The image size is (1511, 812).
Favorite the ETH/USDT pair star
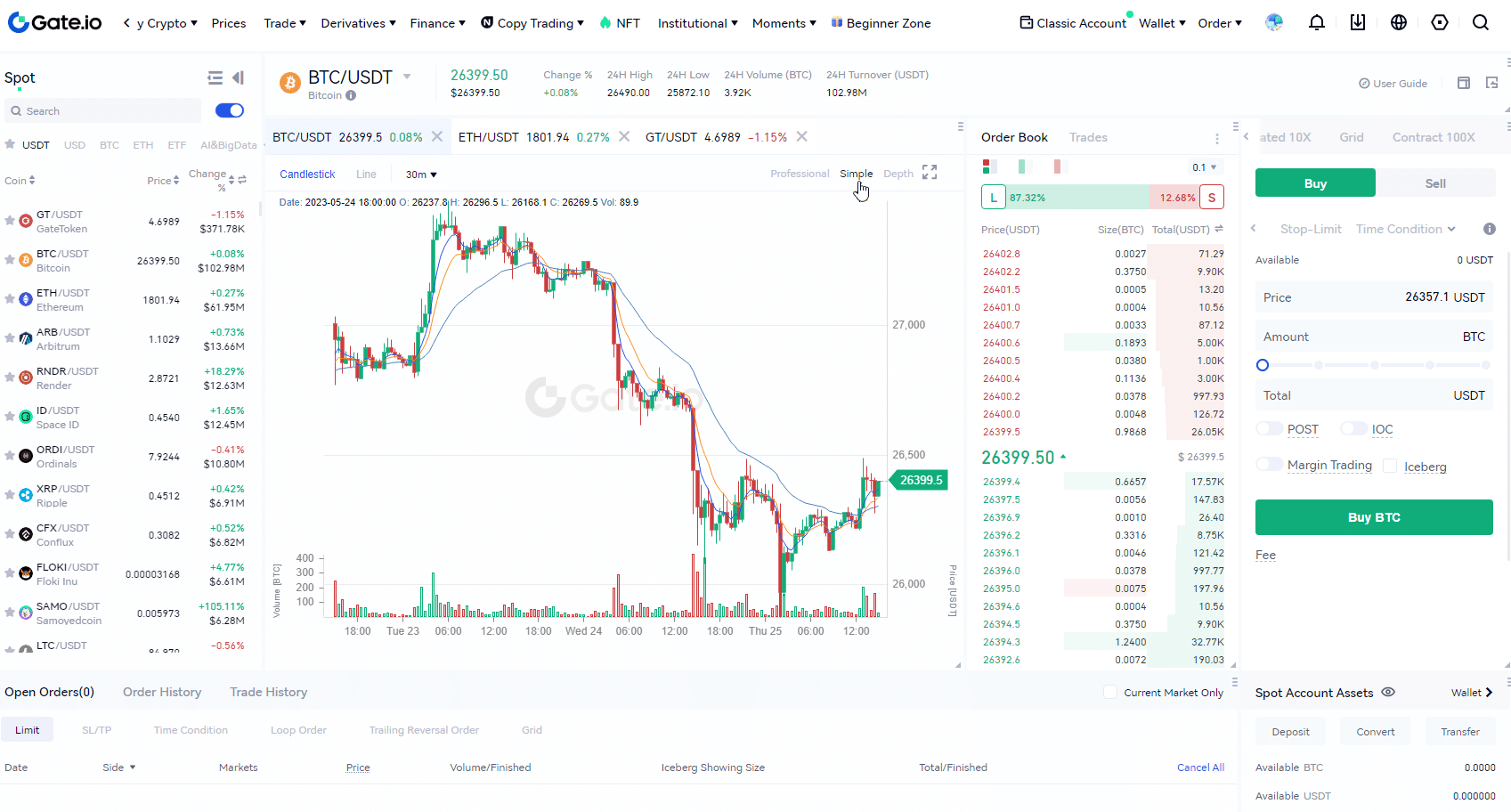point(10,299)
